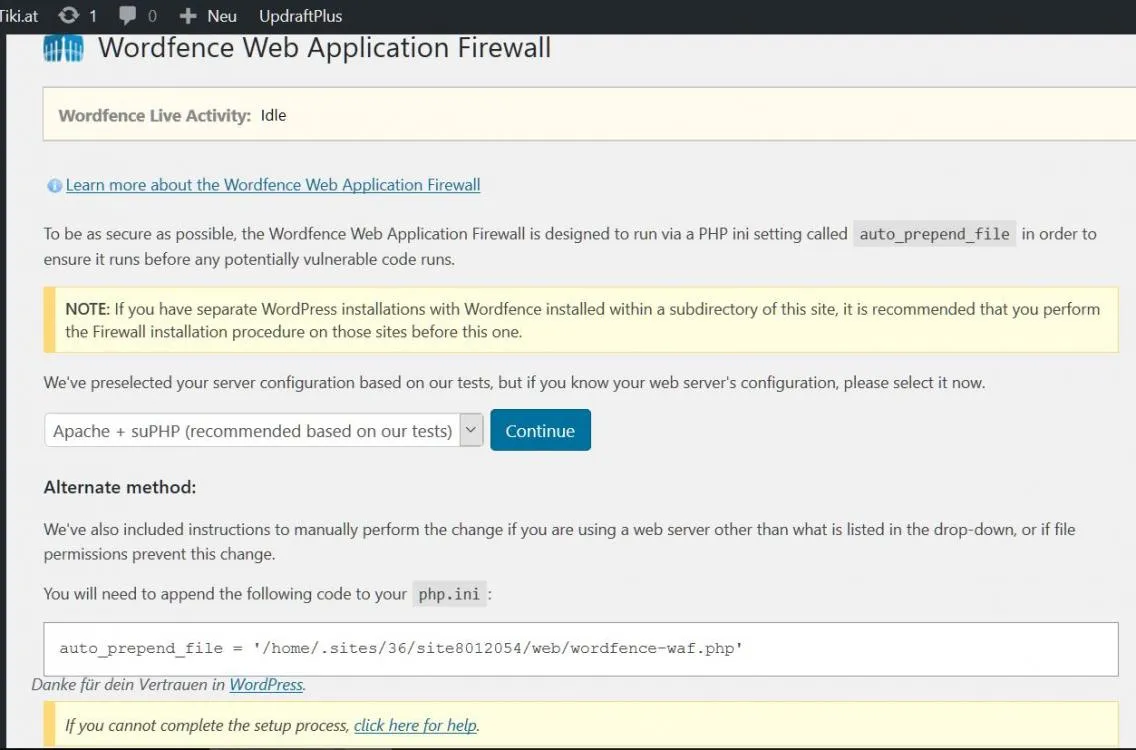The width and height of the screenshot is (1136, 750).
Task: Click the comments count 0
Action: 152,16
